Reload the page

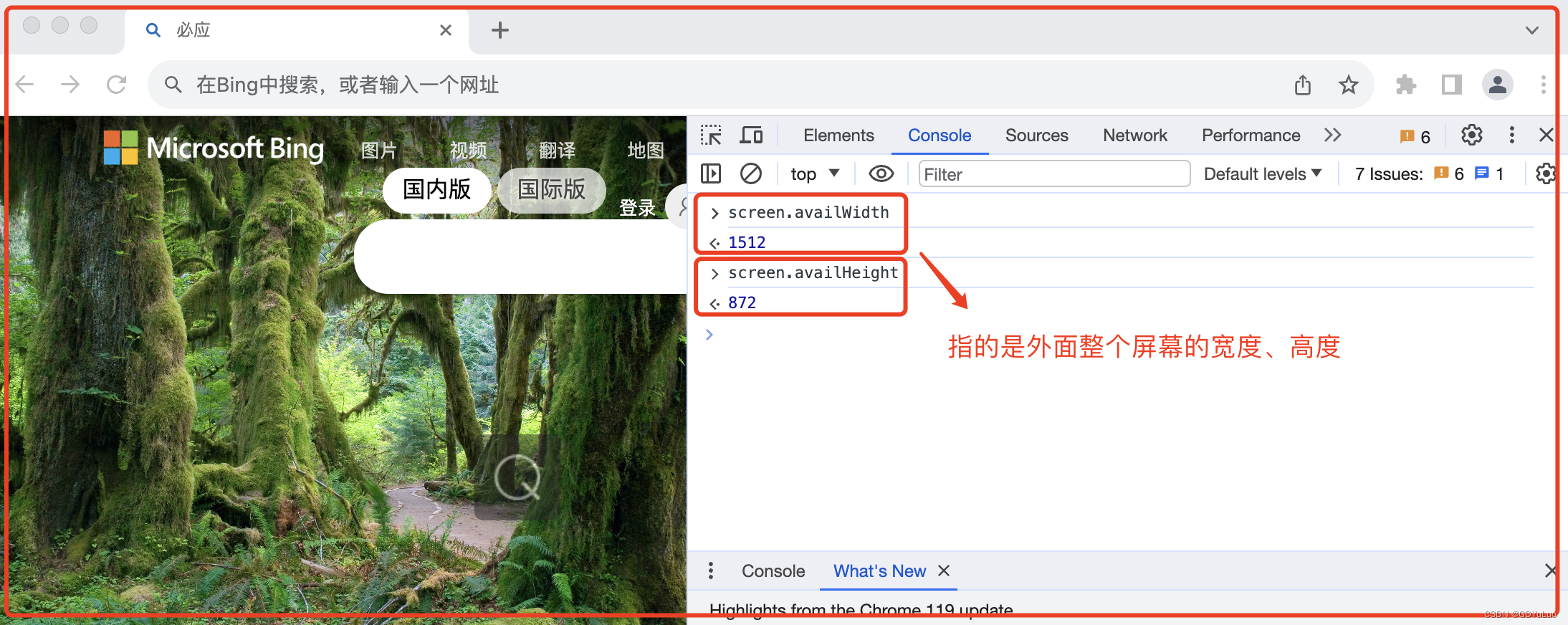point(116,85)
